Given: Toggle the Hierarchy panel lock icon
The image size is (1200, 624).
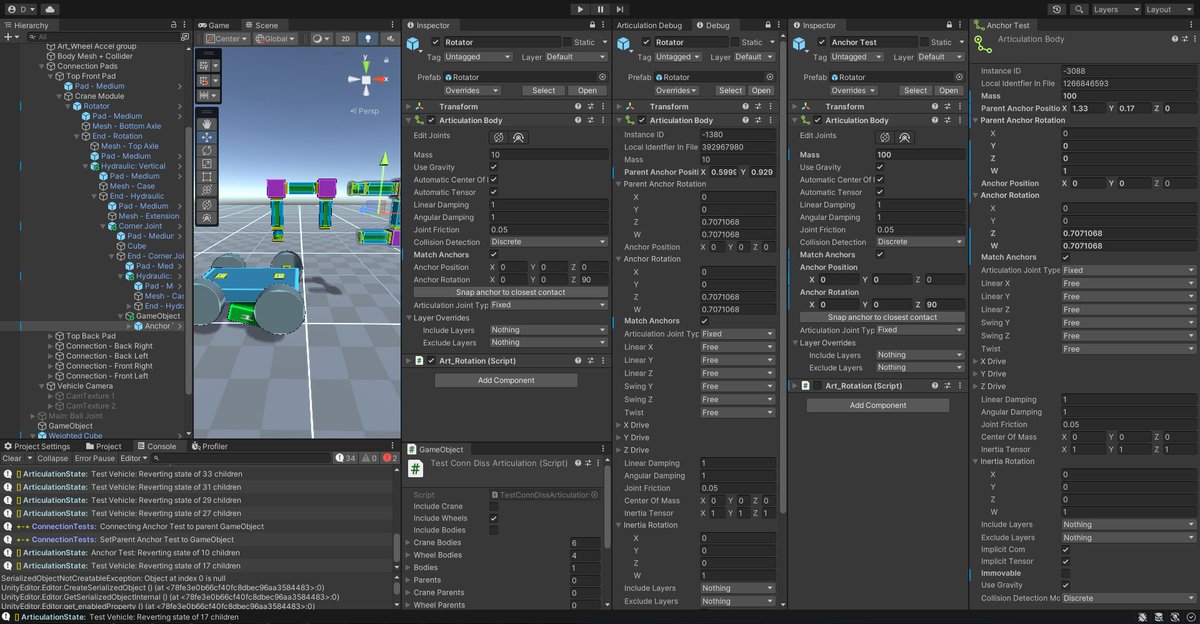Looking at the screenshot, I should [x=176, y=24].
